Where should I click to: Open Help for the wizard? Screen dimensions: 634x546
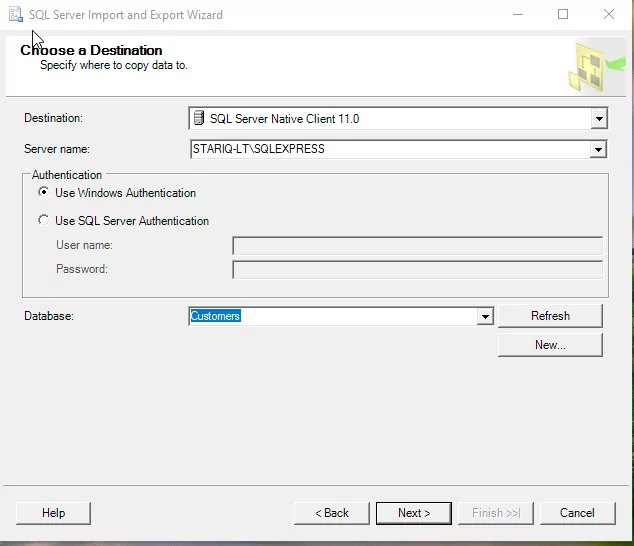(x=53, y=513)
